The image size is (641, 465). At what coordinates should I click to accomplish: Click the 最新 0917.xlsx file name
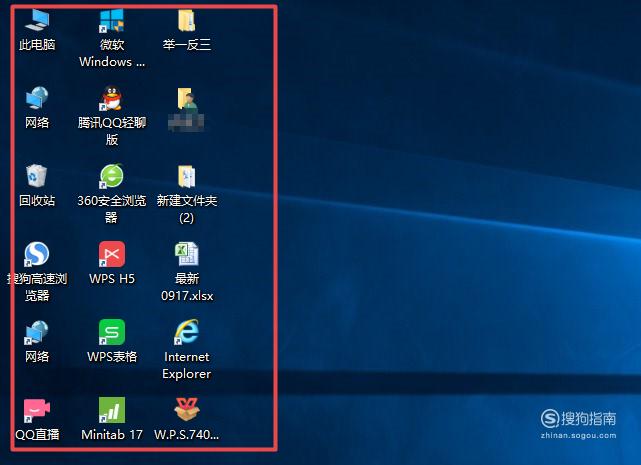click(x=187, y=287)
